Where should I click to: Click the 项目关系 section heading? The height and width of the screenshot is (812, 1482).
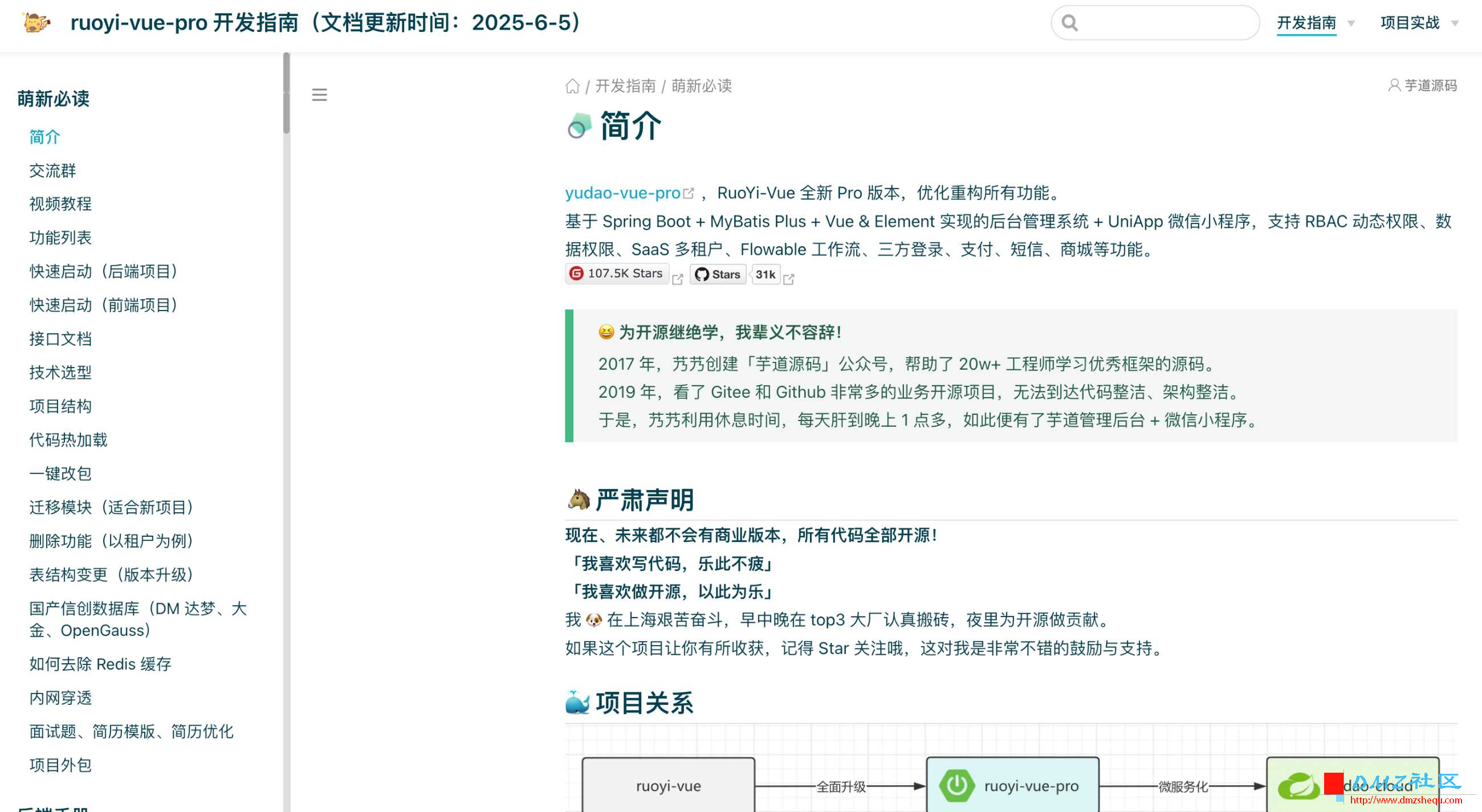click(644, 703)
